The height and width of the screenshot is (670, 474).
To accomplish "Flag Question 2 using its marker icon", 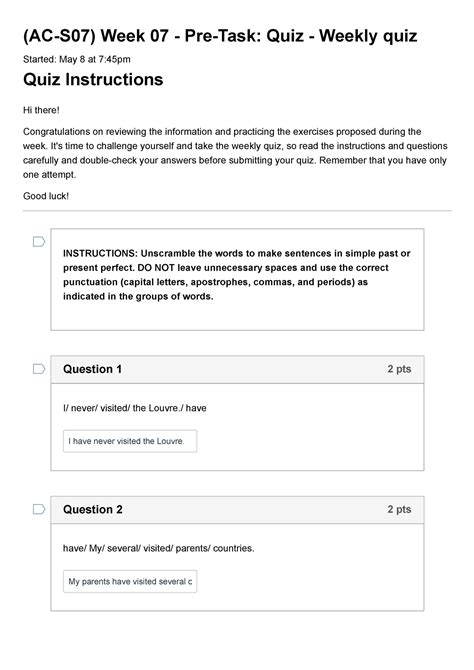I will tap(39, 509).
